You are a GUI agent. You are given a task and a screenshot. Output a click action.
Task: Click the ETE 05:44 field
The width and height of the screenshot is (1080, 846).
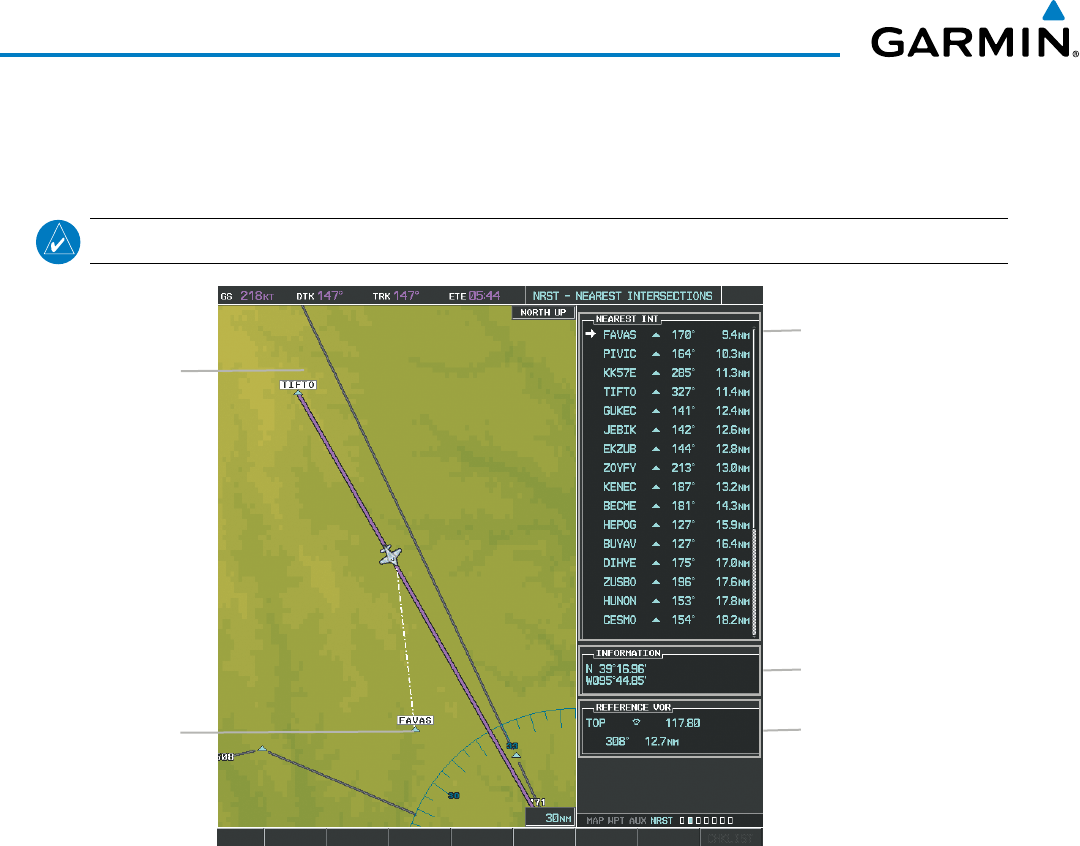tap(475, 296)
